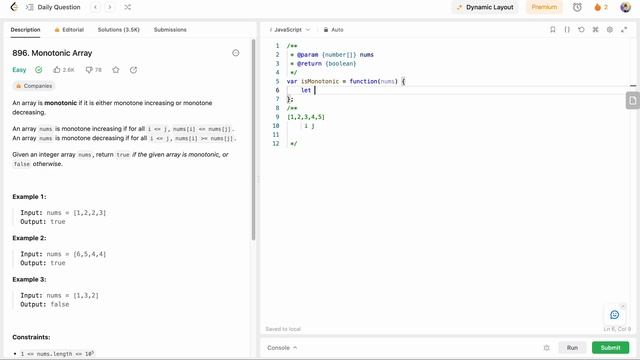The width and height of the screenshot is (640, 360).
Task: Open the LeetCode logo home link
Action: tap(14, 7)
